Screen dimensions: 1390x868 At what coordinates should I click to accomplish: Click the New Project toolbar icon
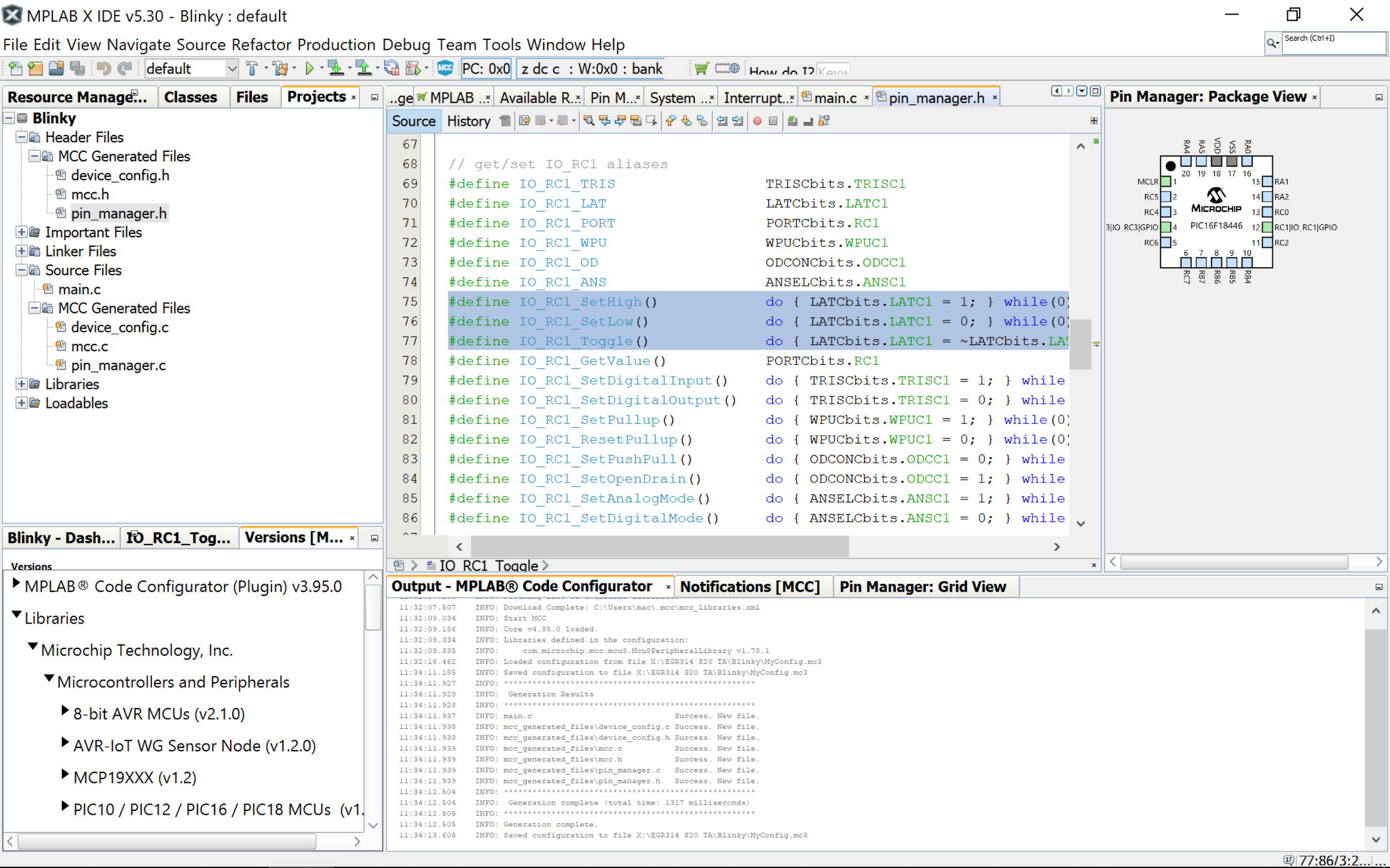pyautogui.click(x=36, y=69)
